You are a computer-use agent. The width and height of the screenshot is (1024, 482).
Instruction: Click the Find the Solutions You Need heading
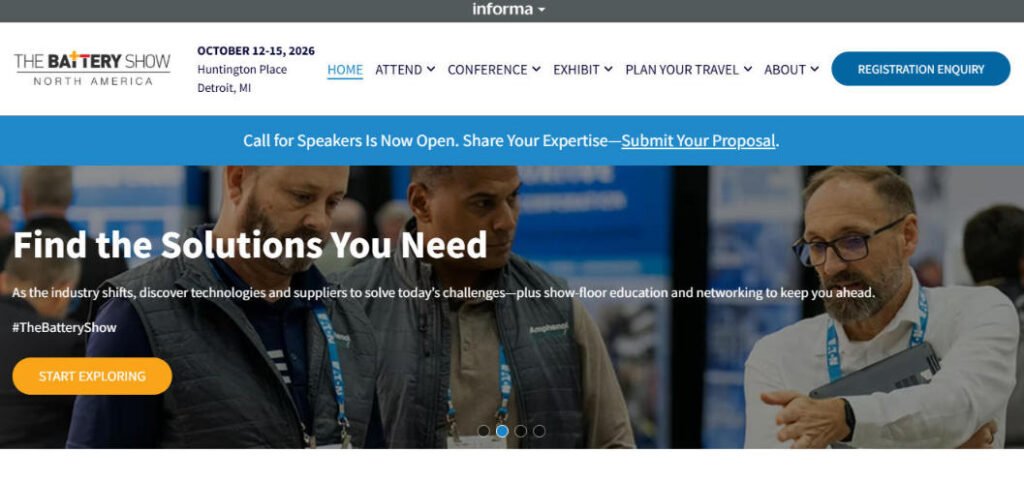tap(250, 245)
